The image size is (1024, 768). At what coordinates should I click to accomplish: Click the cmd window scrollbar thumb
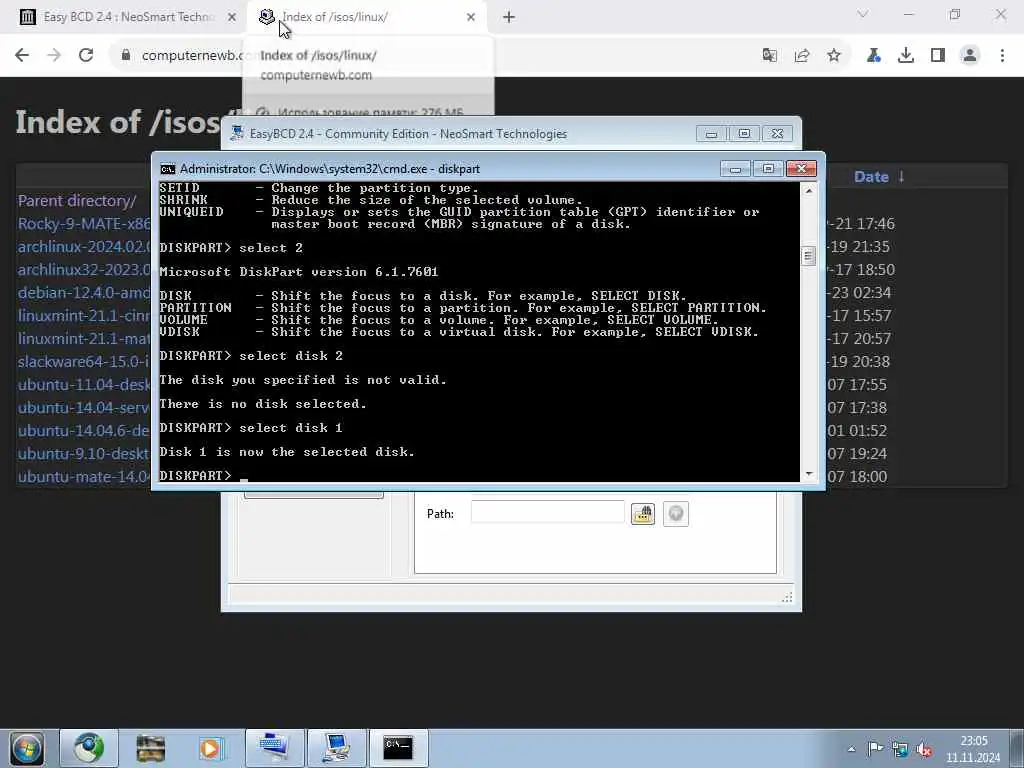[808, 256]
